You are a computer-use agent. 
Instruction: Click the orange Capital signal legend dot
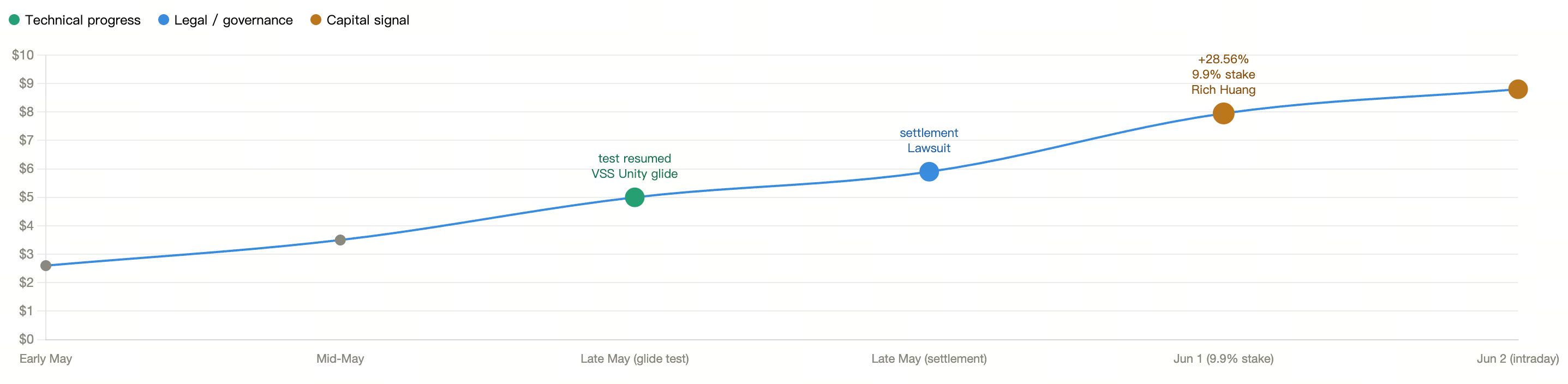(x=315, y=20)
